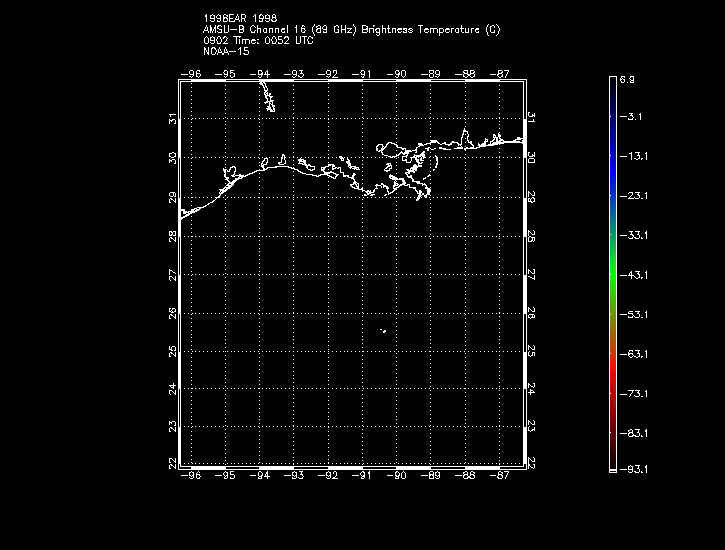Click the 1998EAR 1998 header text
725x550 pixels.
[x=240, y=19]
